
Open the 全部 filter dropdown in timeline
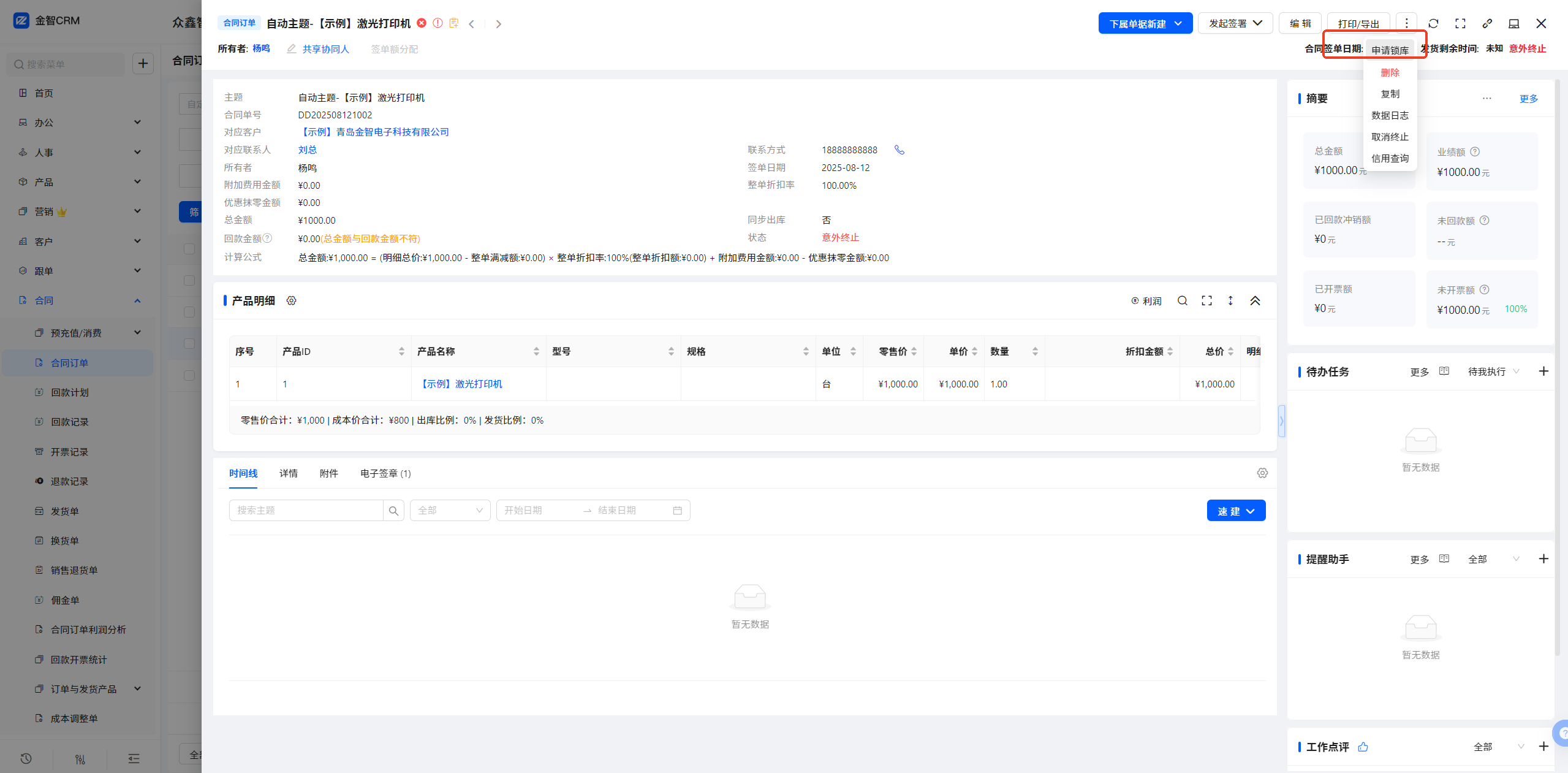pos(450,510)
